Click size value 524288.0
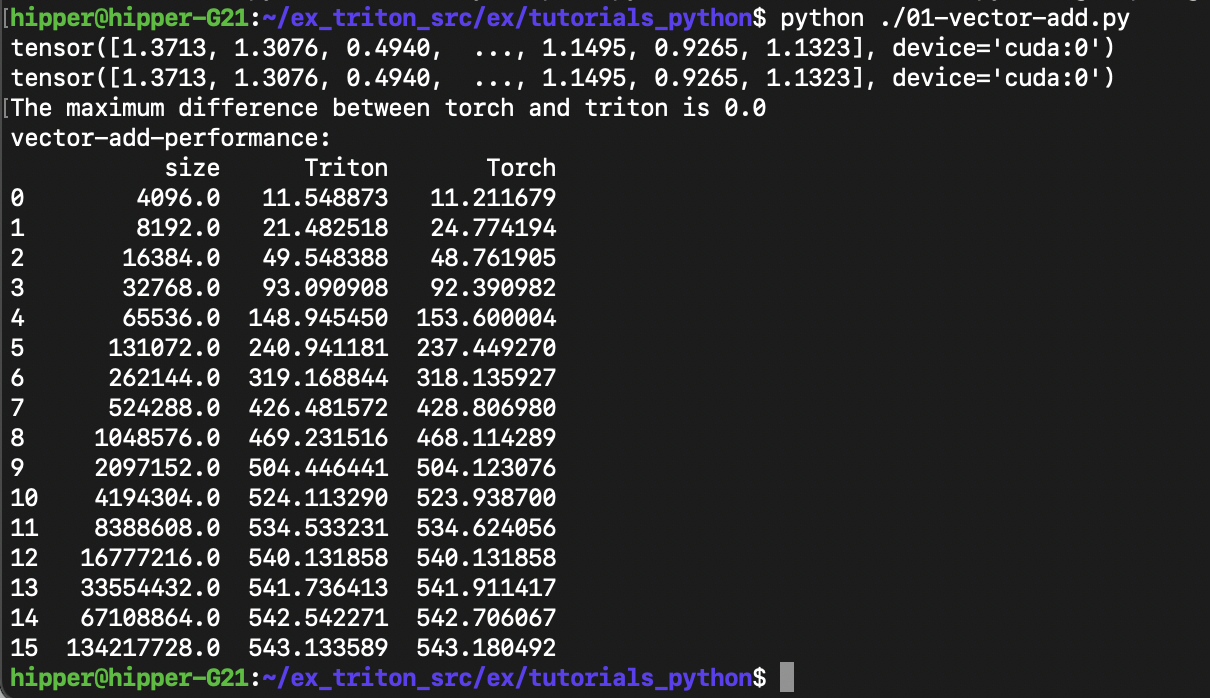This screenshot has width=1210, height=698. [165, 408]
